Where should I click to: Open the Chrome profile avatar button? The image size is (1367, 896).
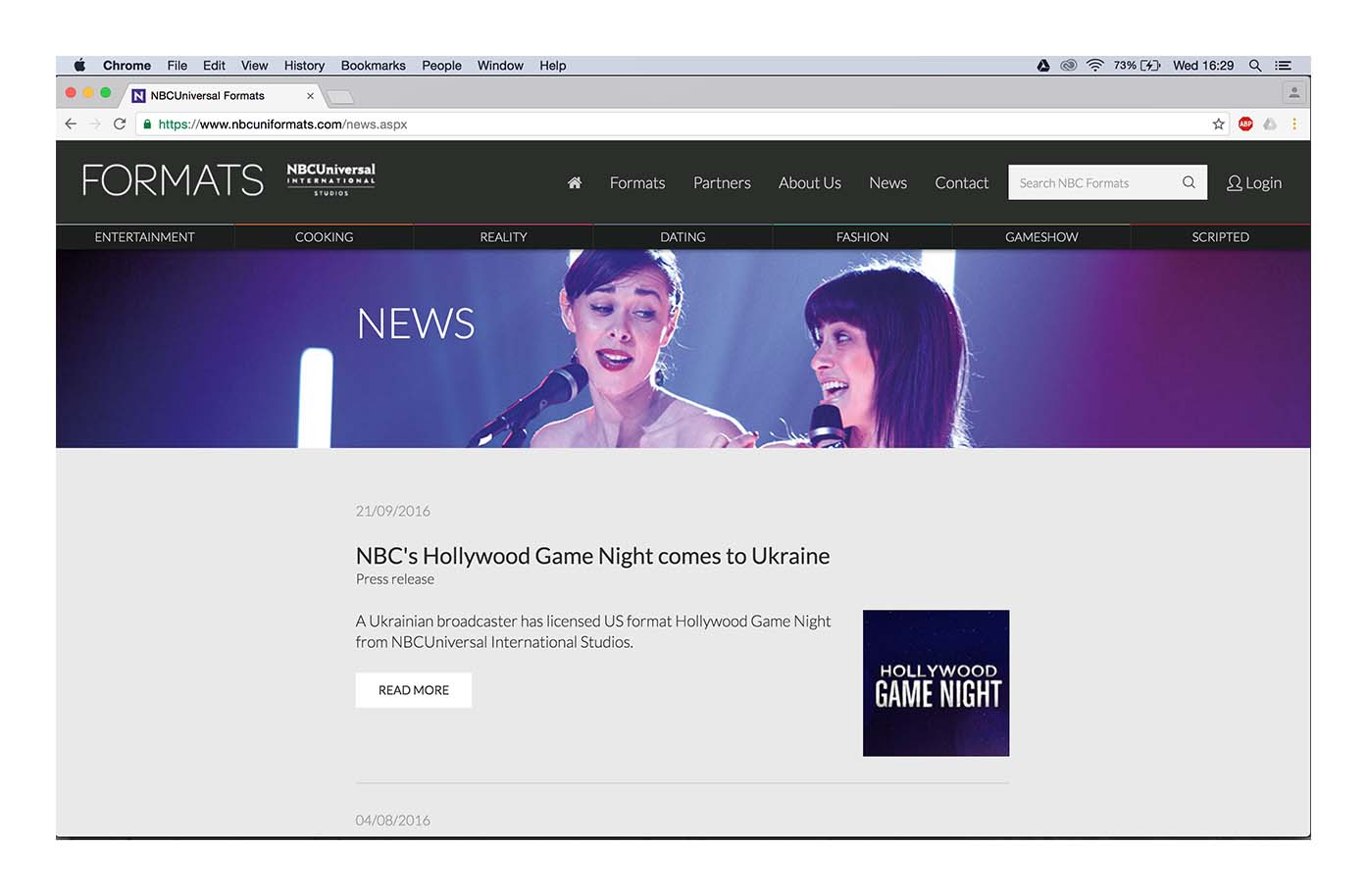point(1294,93)
